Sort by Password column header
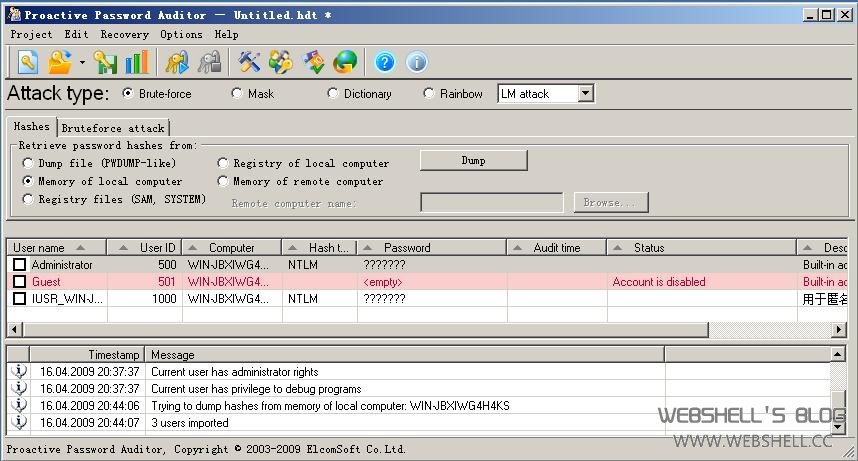The image size is (858, 461). click(432, 247)
